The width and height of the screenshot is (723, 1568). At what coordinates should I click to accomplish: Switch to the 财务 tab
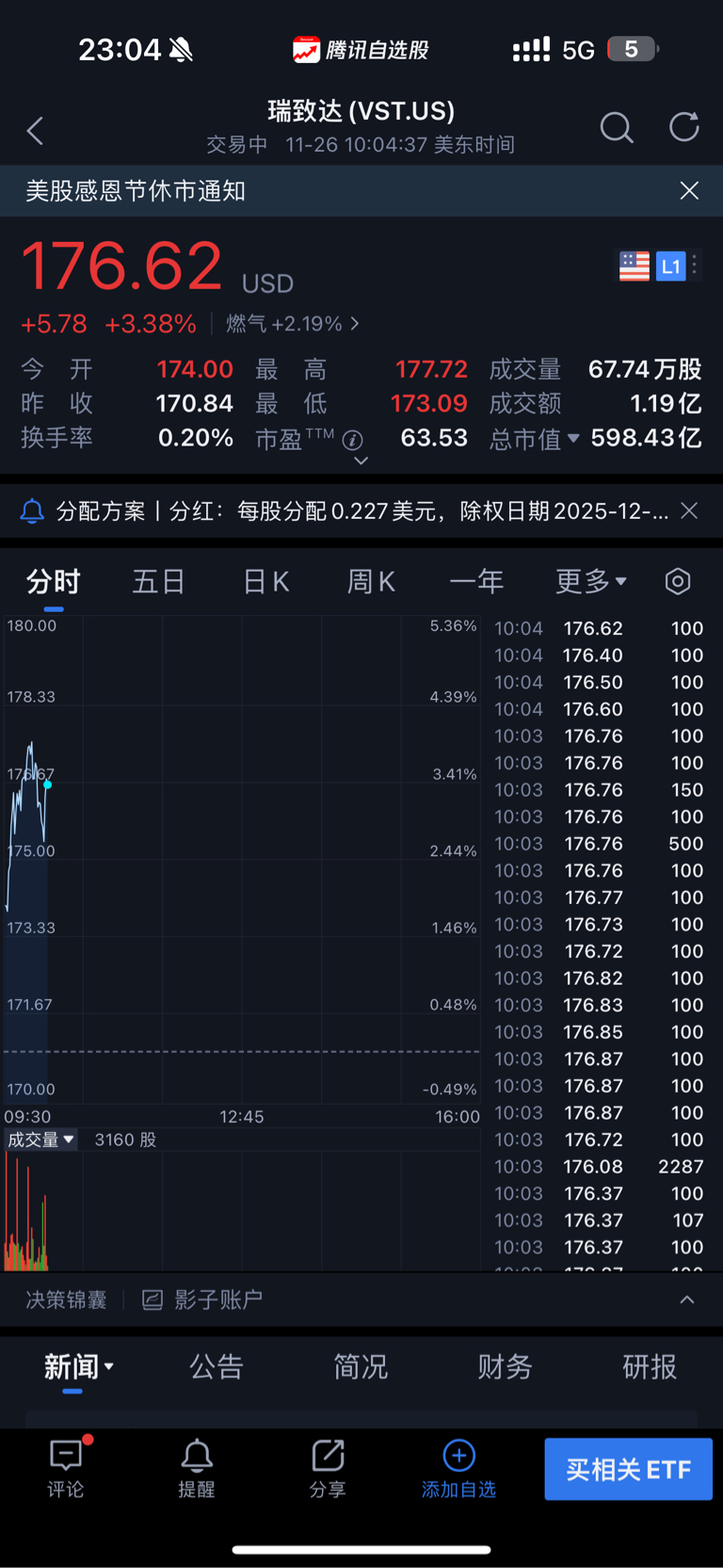click(505, 1366)
